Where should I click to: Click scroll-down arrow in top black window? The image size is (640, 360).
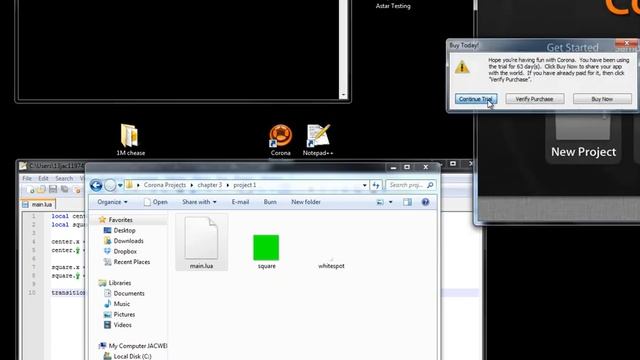343,95
